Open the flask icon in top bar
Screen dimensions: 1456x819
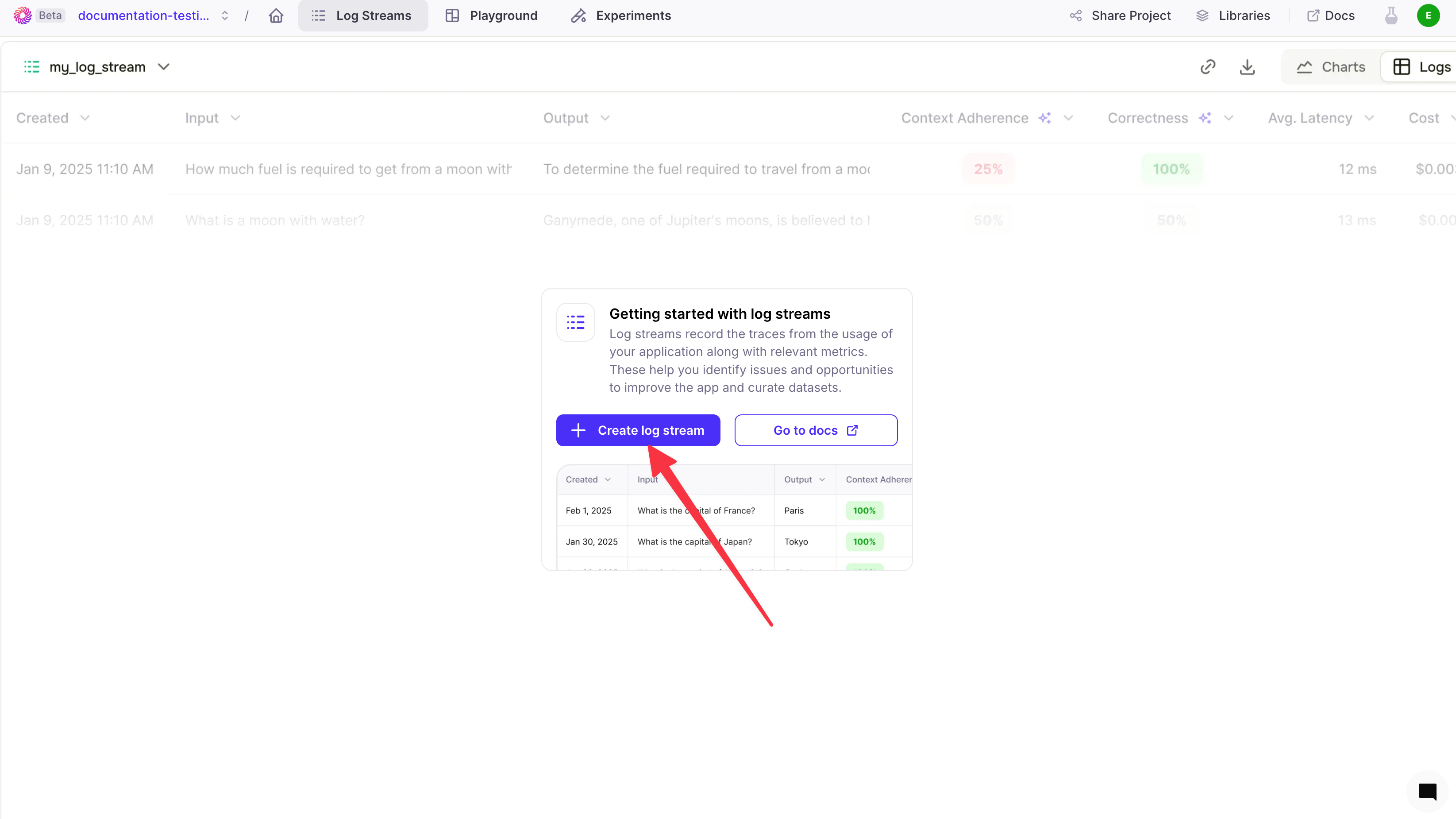coord(1391,16)
